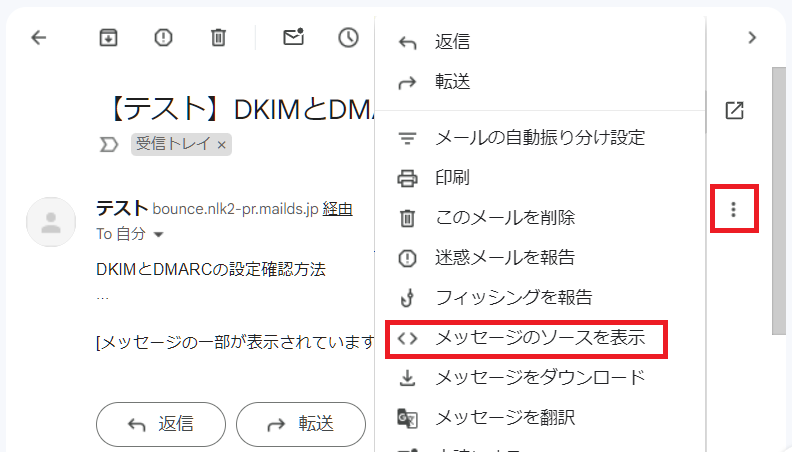Click body line DKIMとDMARCの設定確認方法
This screenshot has height=452, width=792.
[211, 269]
